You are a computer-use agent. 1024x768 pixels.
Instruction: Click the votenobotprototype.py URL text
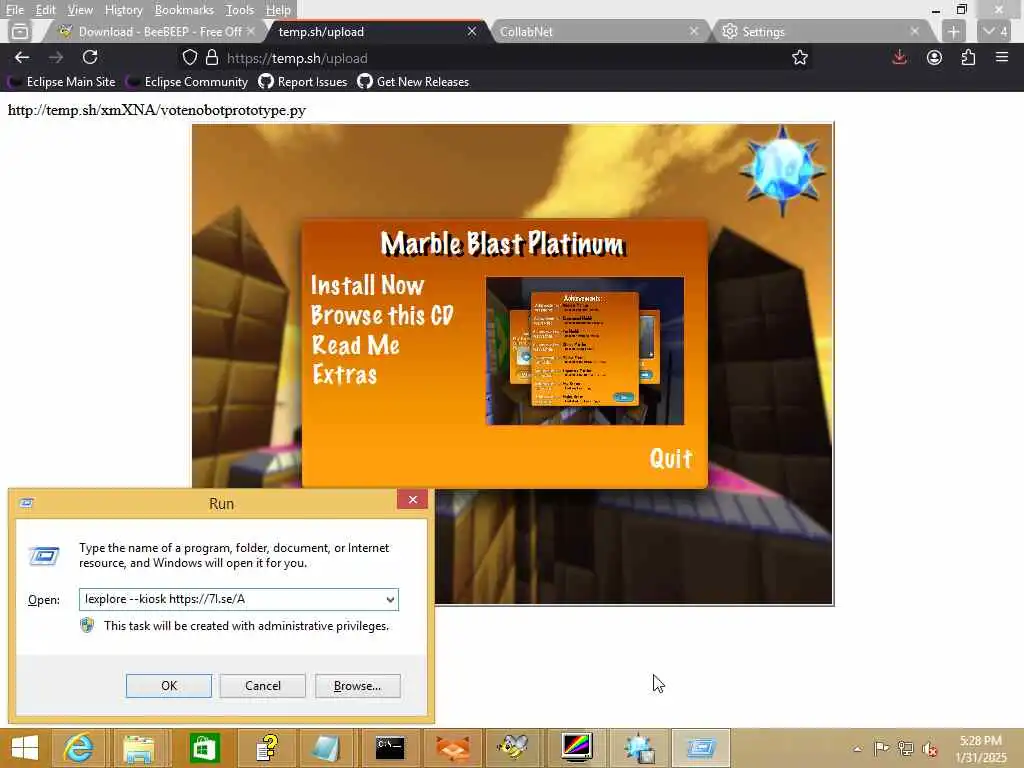tap(157, 110)
